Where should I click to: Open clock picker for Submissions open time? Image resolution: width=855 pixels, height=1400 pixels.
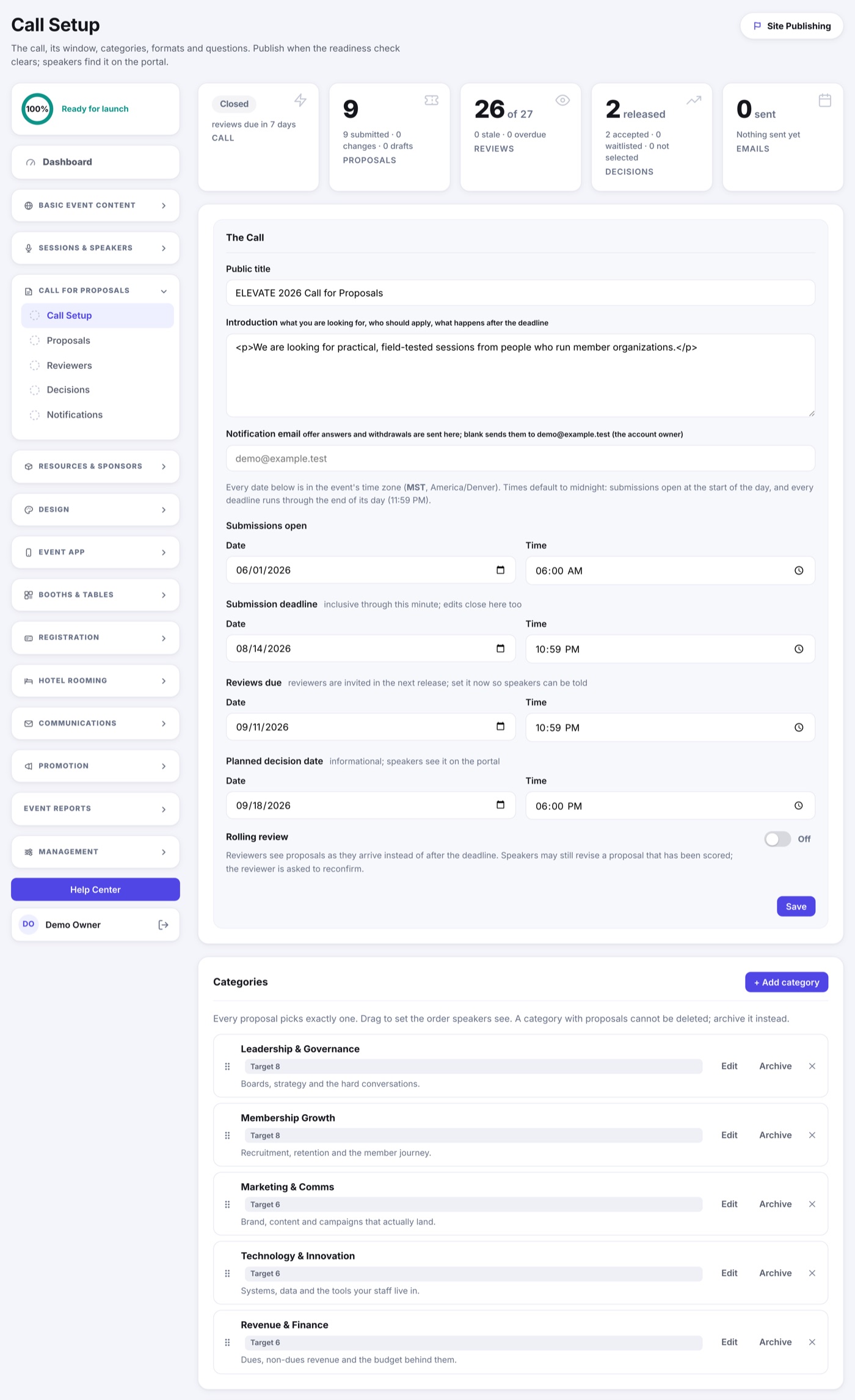(799, 571)
